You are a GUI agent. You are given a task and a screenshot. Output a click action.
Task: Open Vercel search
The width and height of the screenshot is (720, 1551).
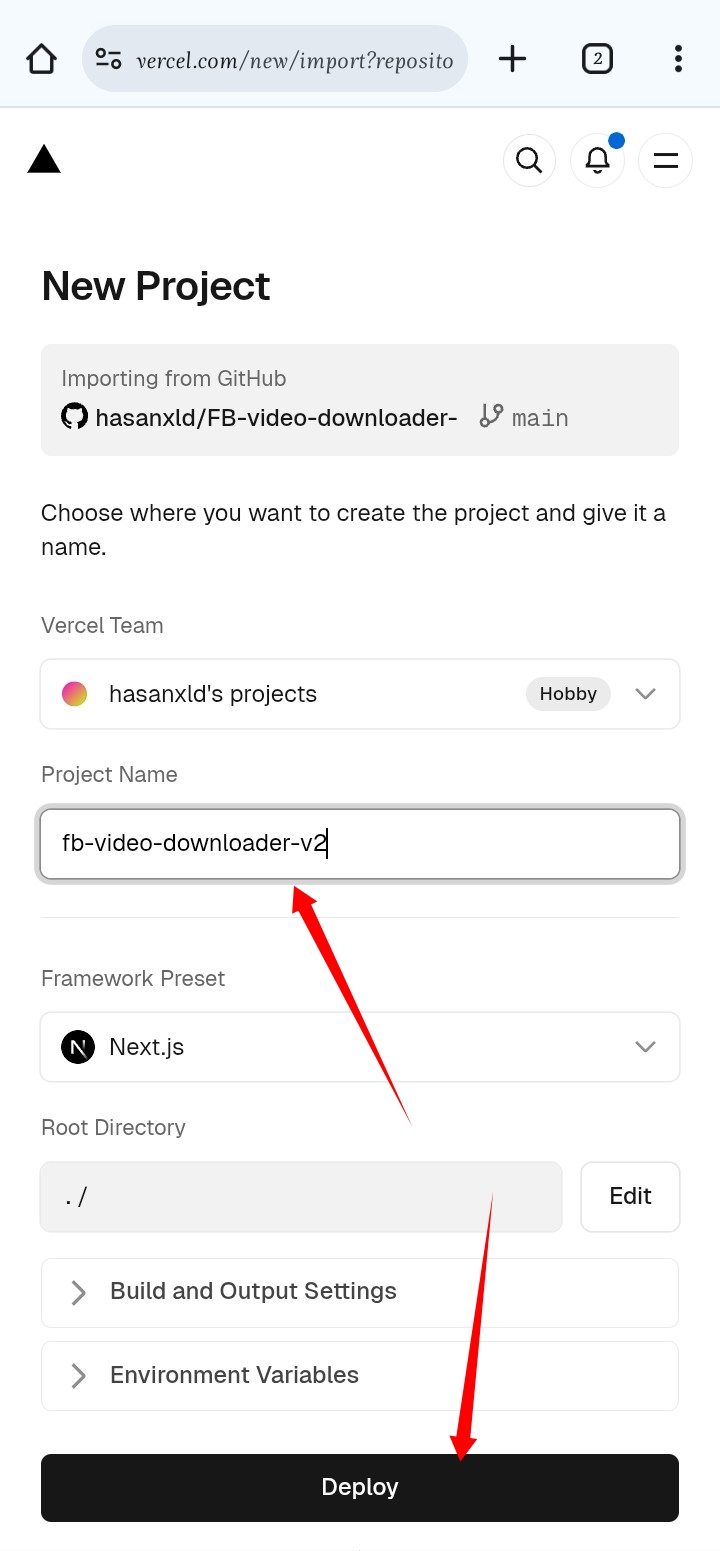pos(529,160)
